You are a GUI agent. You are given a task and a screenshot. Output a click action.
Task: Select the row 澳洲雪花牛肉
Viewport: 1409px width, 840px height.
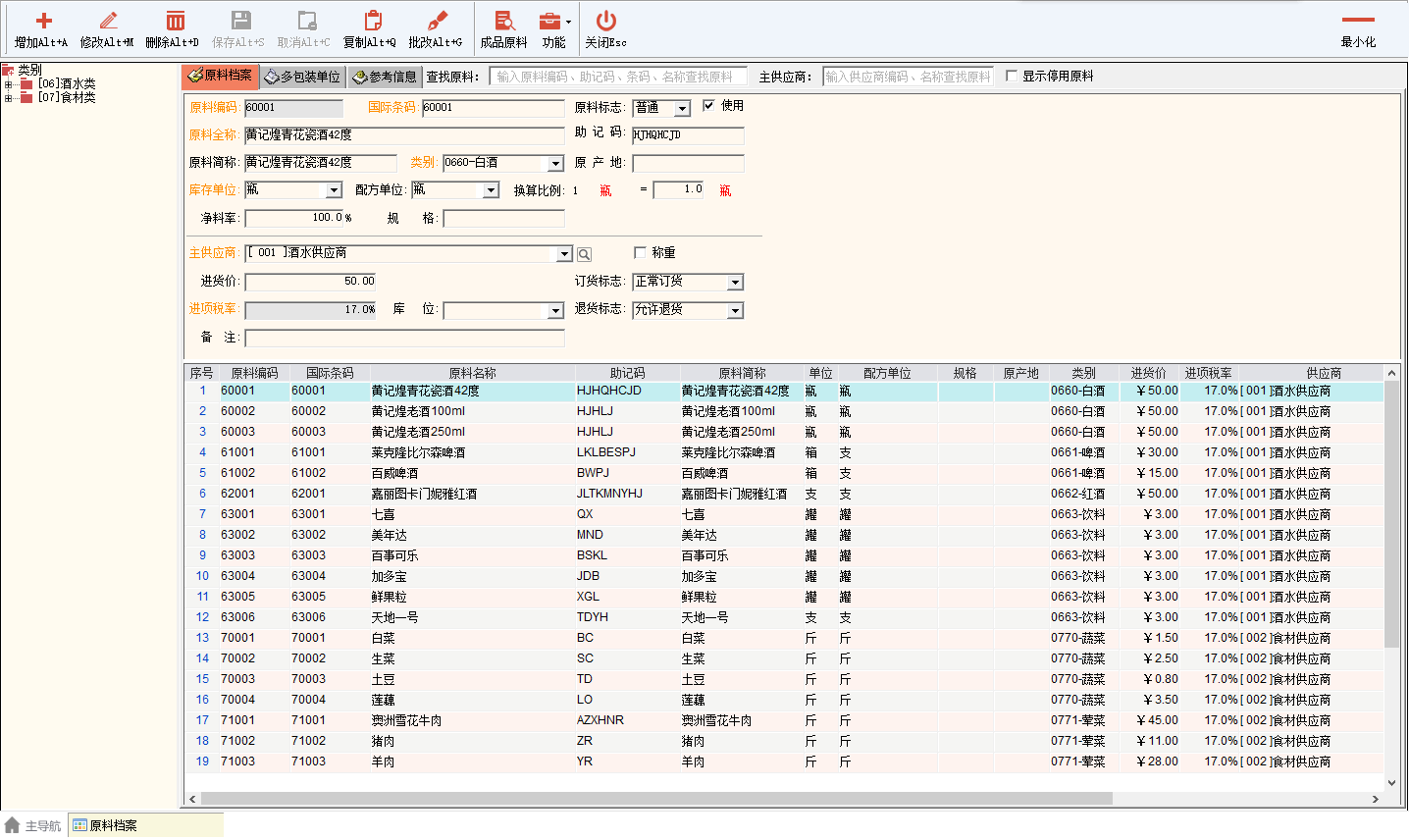784,720
